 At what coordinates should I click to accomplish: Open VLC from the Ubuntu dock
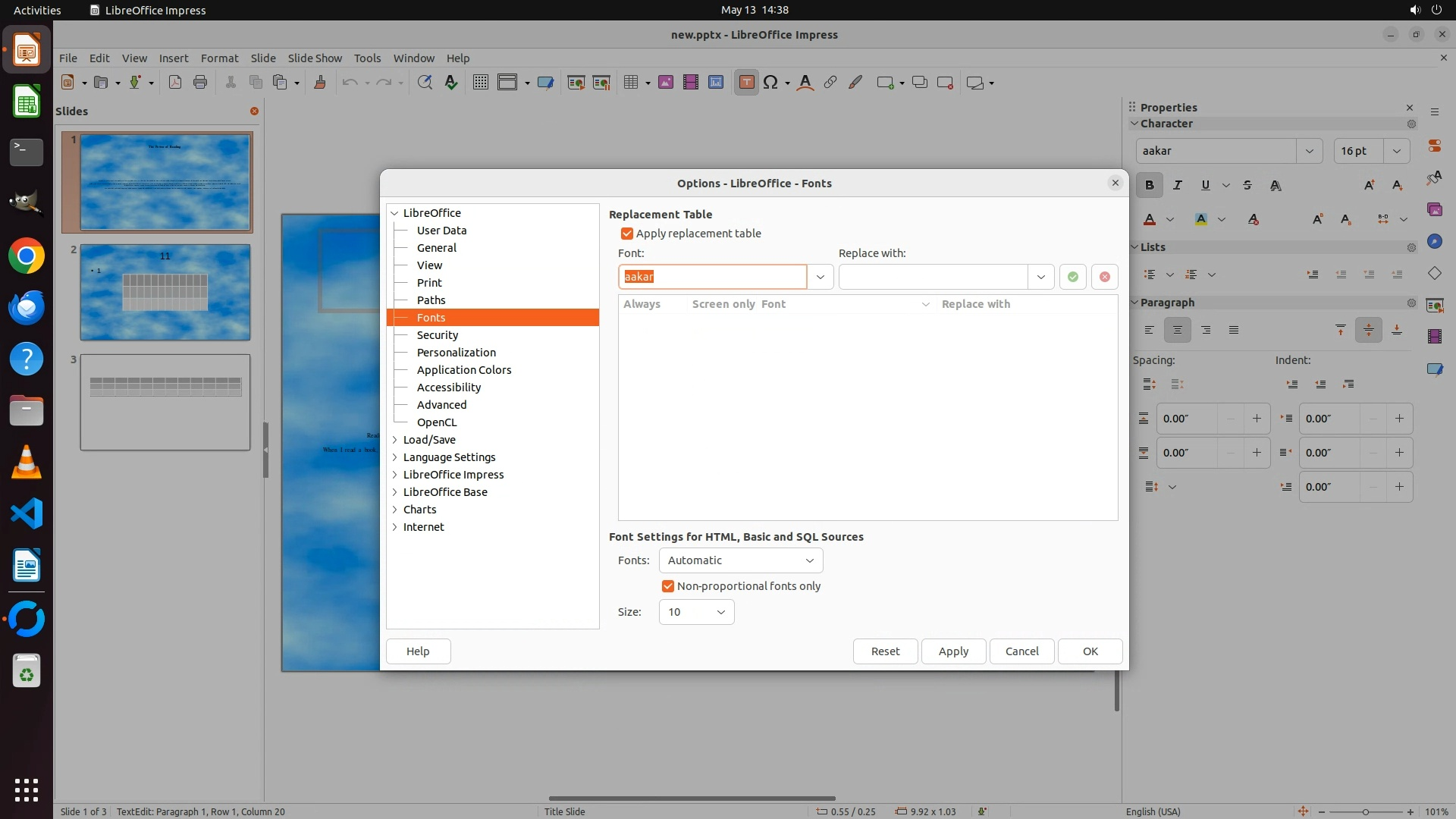click(27, 462)
